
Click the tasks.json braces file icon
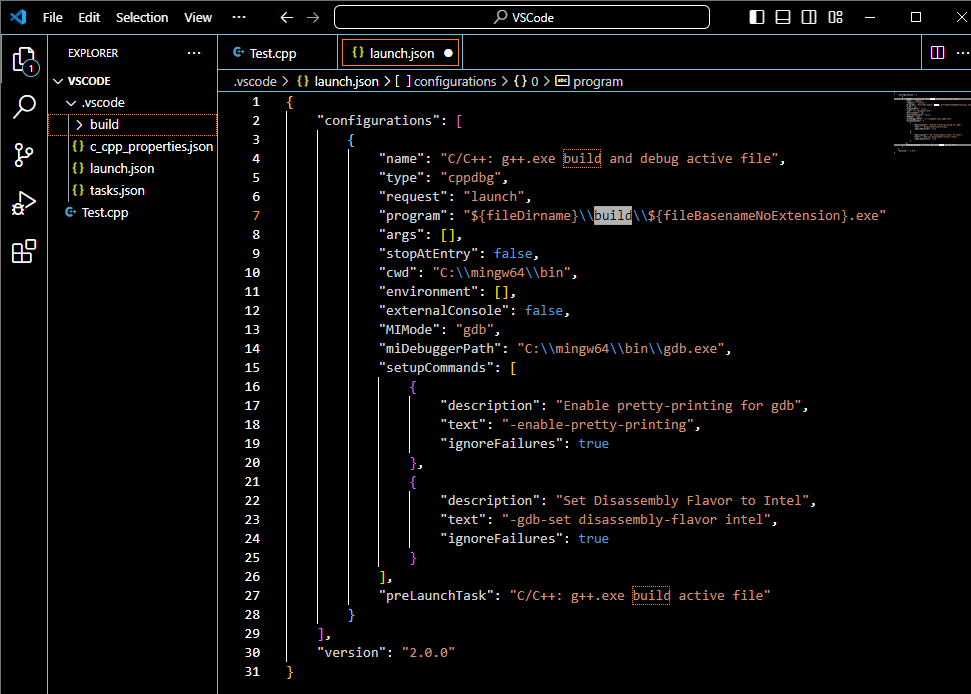pyautogui.click(x=78, y=190)
